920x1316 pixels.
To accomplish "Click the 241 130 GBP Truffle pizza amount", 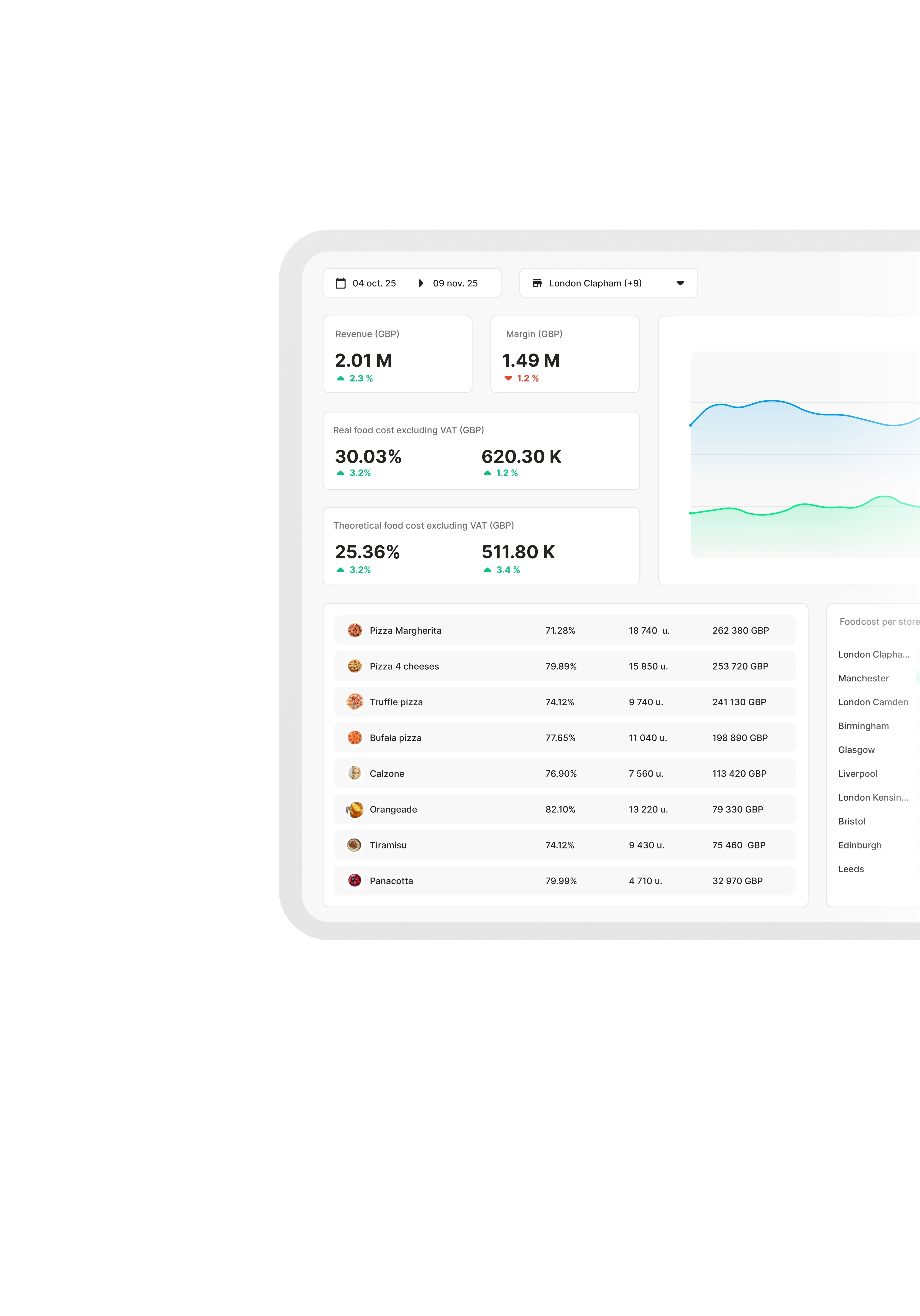I will tap(739, 702).
